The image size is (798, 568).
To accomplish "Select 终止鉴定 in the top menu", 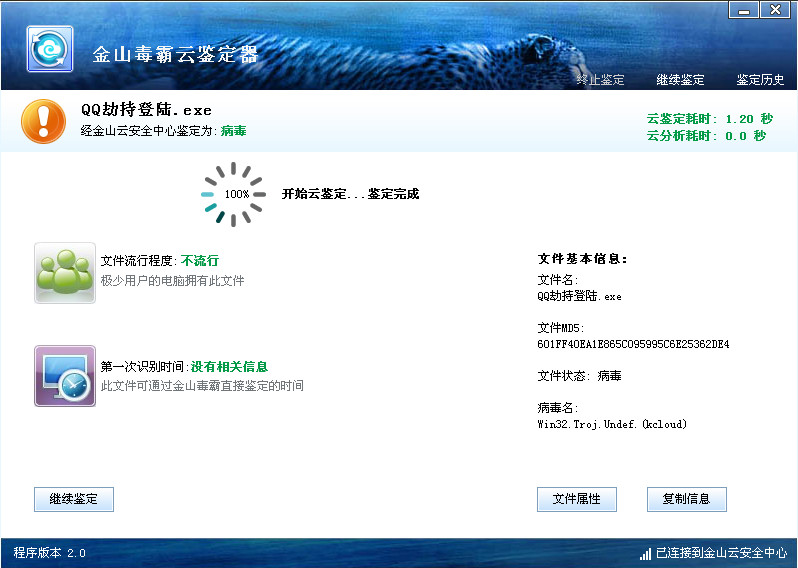I will point(600,80).
